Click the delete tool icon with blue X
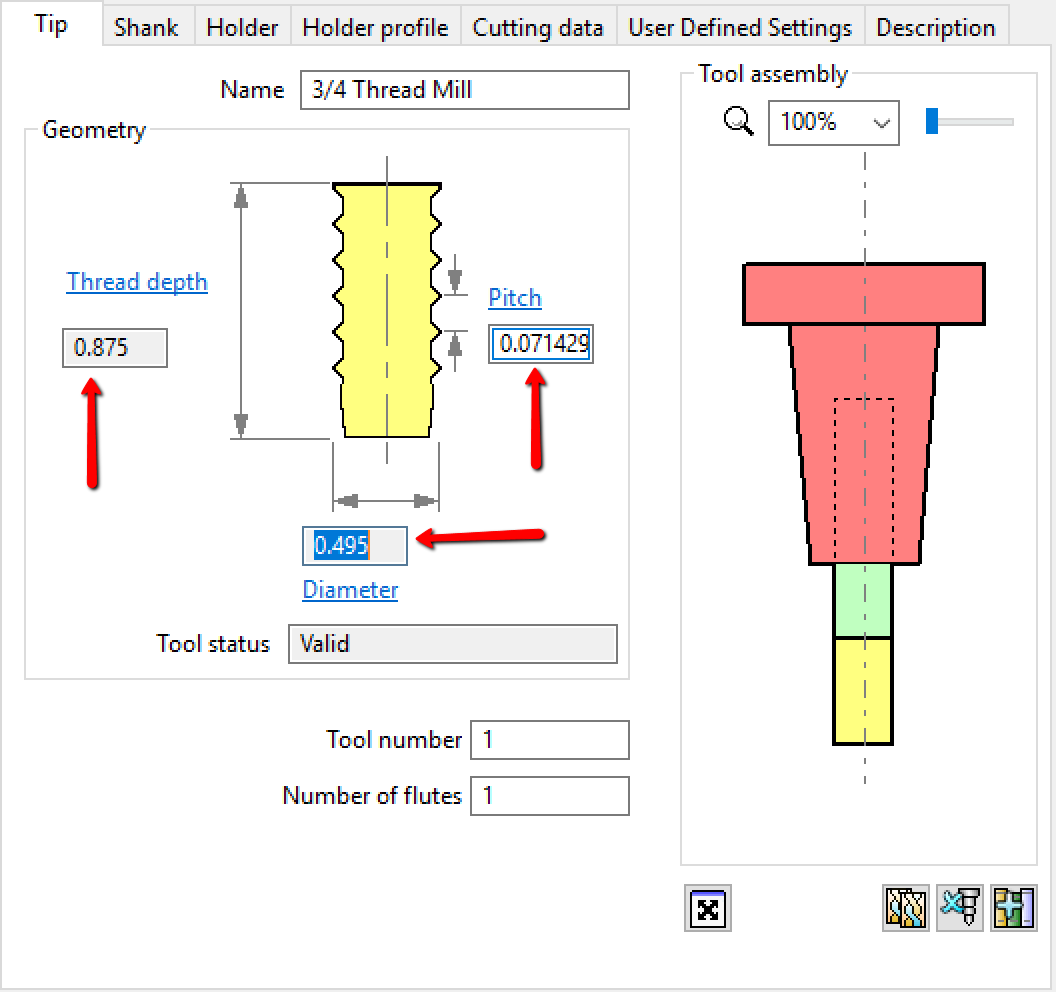The height and width of the screenshot is (992, 1056). [960, 908]
